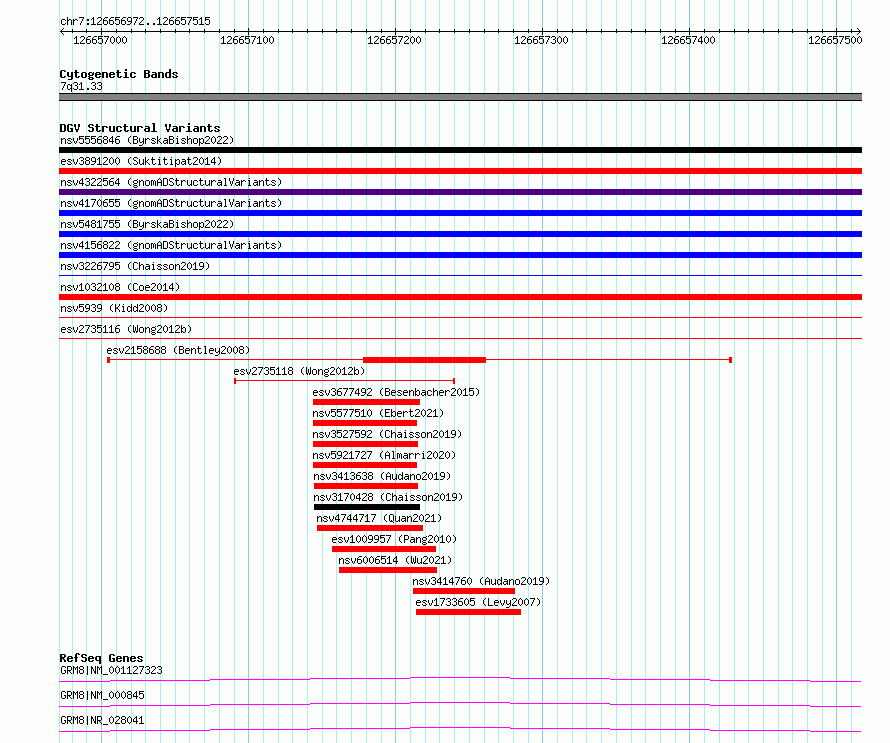
Task: Click the red bar under esv1733605 (Levy2007)
Action: coord(468,612)
